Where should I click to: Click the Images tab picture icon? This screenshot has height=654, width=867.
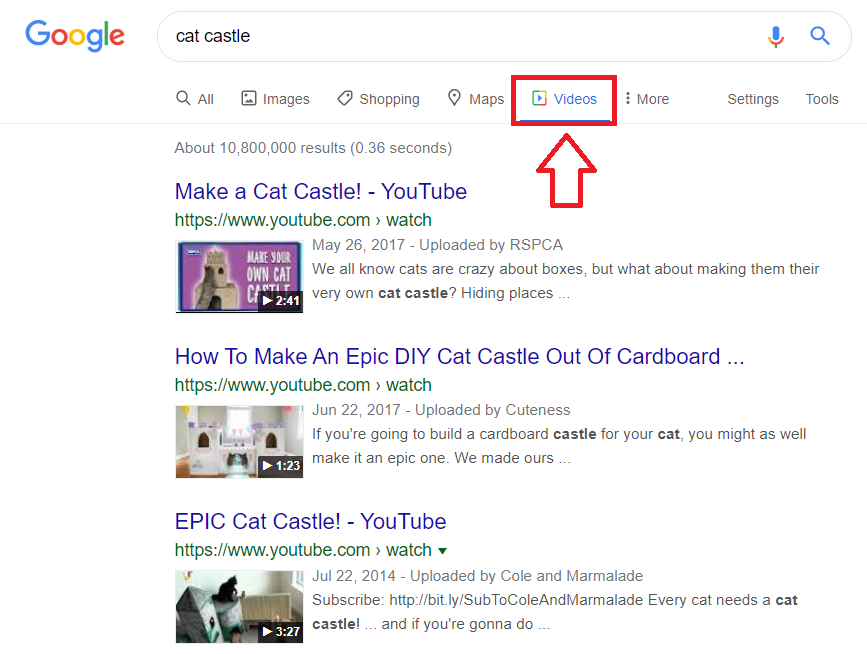tap(249, 98)
